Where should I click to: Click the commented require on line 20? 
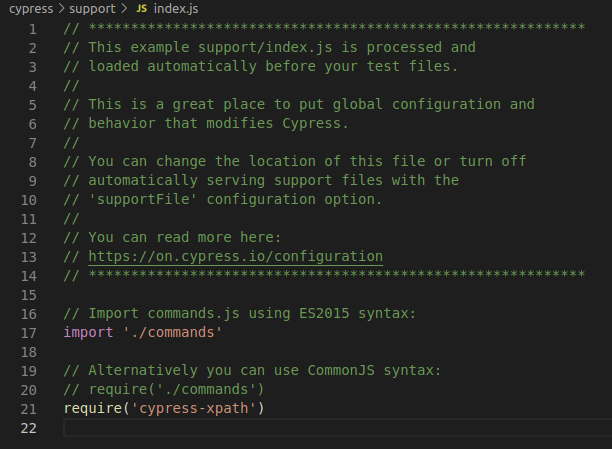[x=176, y=389]
